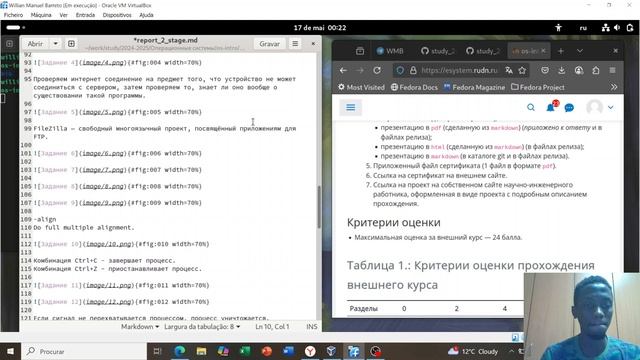Viewport: 640px width, 360px height.
Task: Open Entrada menu in VirtualBox
Action: pyautogui.click(x=85, y=15)
